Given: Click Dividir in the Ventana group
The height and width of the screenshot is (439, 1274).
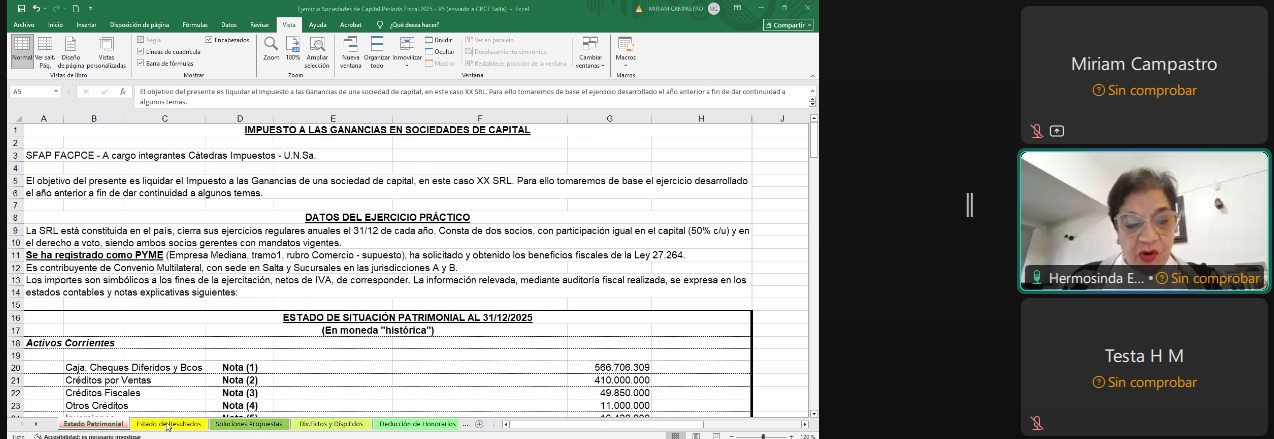Looking at the screenshot, I should pyautogui.click(x=439, y=40).
